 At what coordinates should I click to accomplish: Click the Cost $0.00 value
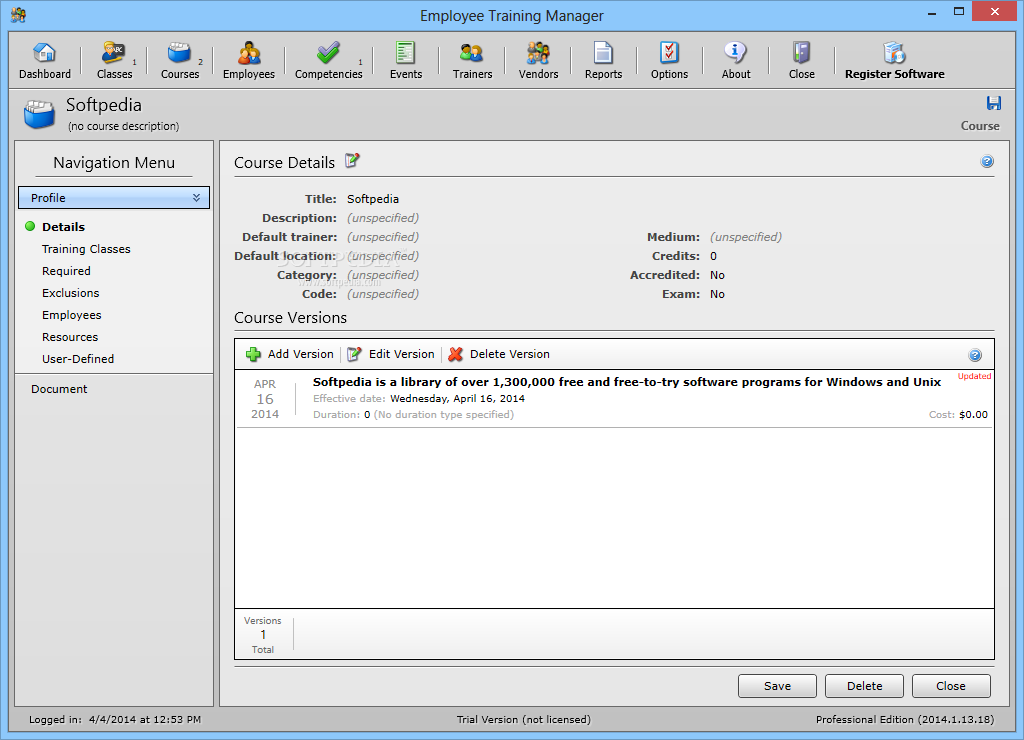973,415
